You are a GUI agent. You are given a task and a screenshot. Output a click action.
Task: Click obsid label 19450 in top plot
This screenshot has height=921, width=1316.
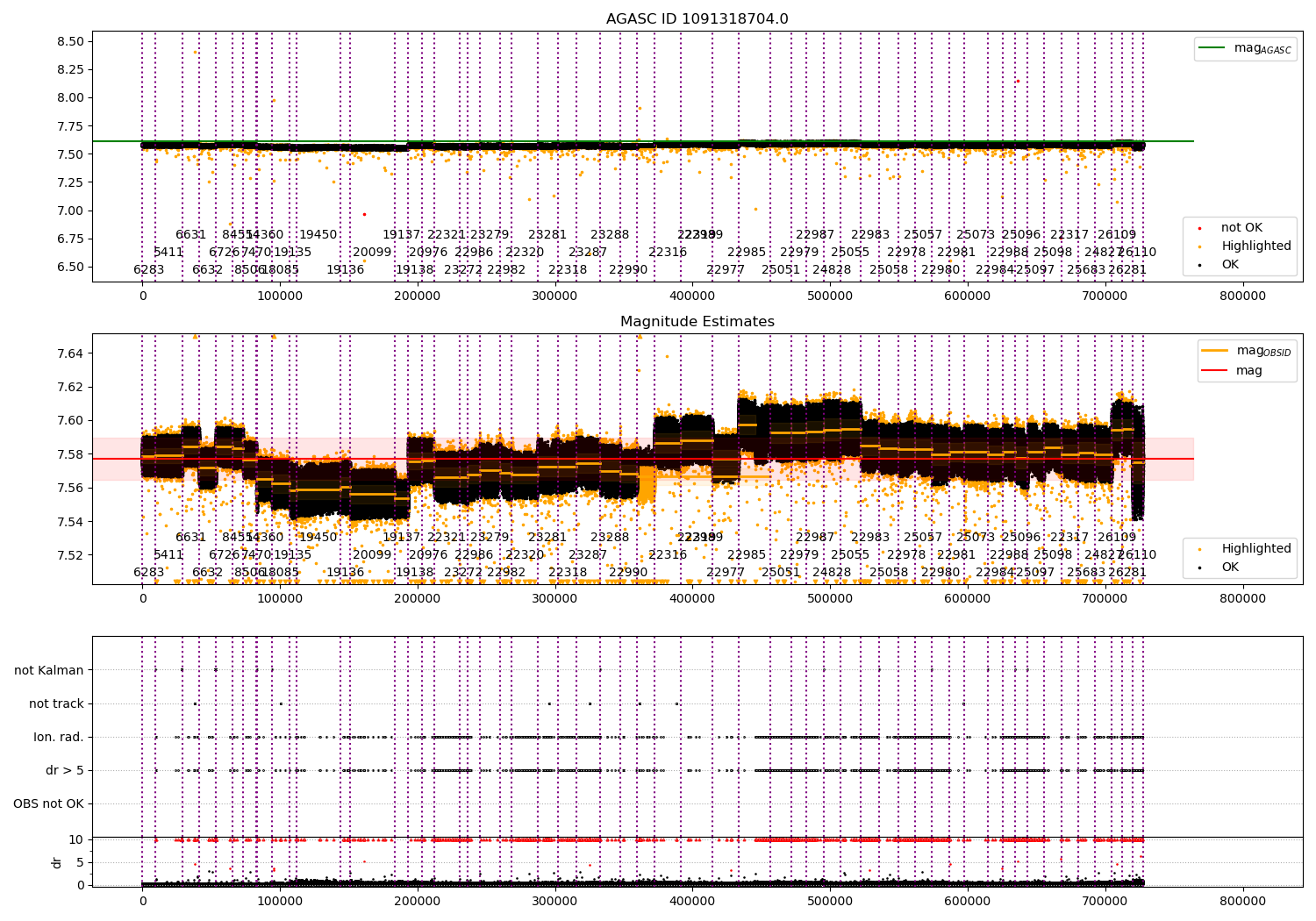pyautogui.click(x=318, y=235)
